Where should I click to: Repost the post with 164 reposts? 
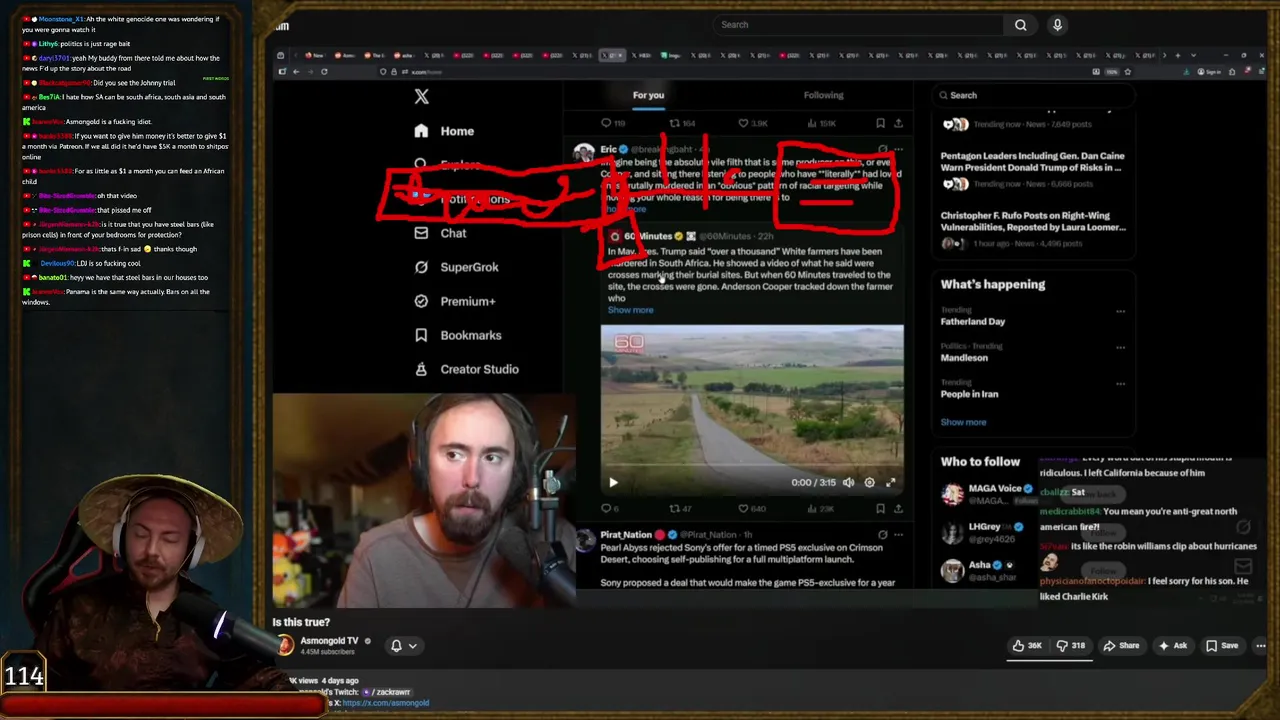point(682,123)
